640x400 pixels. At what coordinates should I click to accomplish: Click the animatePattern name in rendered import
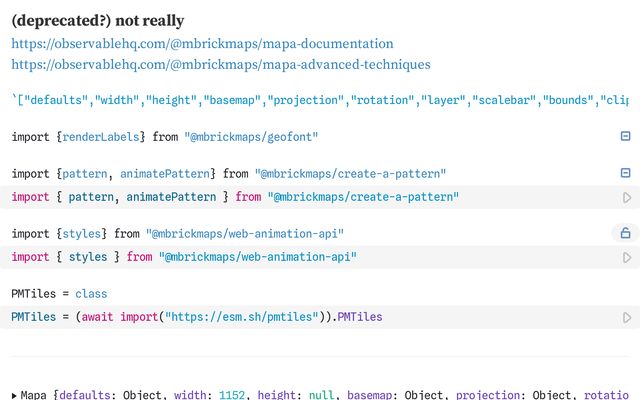tap(165, 174)
